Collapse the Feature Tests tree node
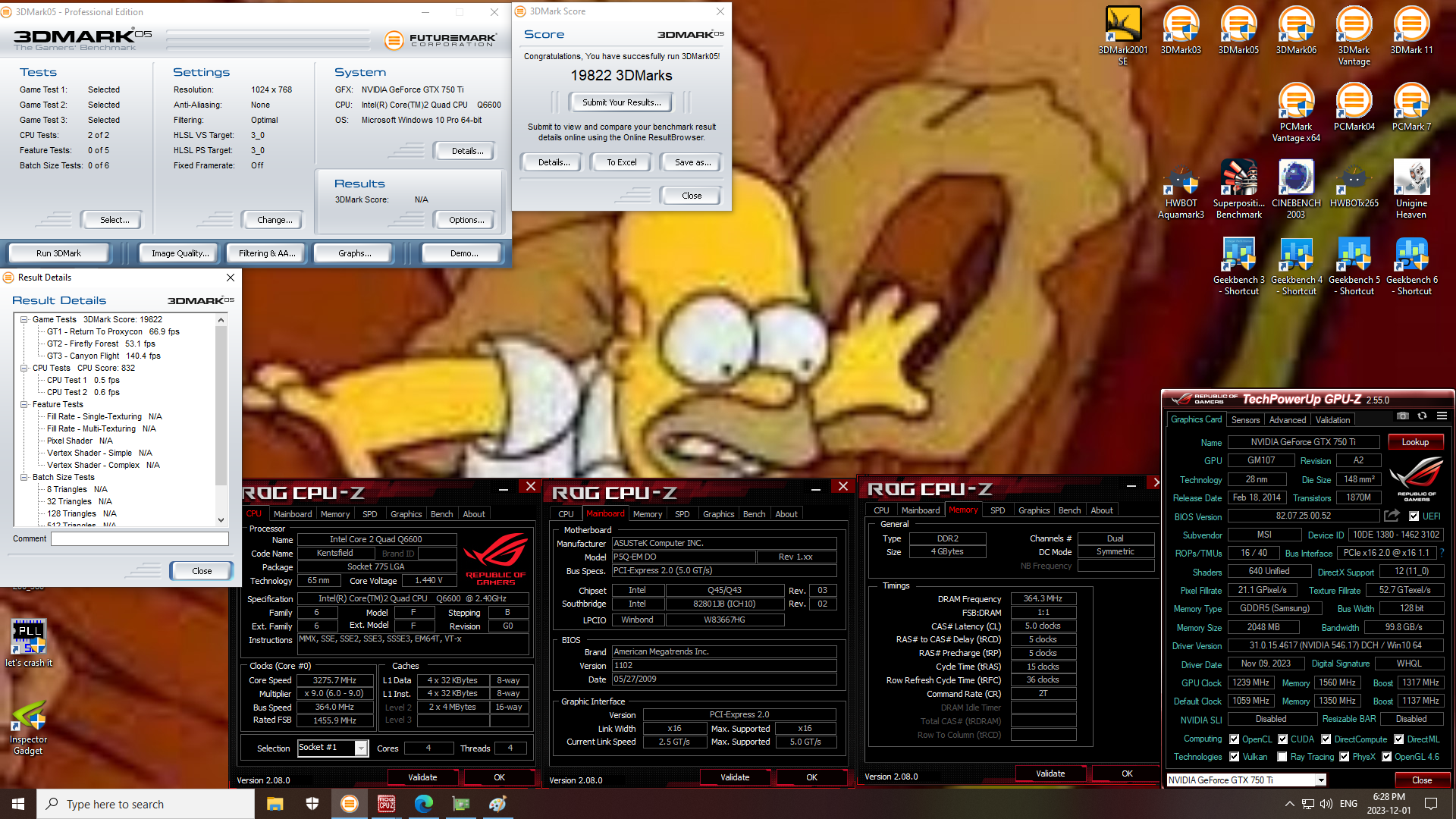The width and height of the screenshot is (1456, 819). pyautogui.click(x=24, y=404)
